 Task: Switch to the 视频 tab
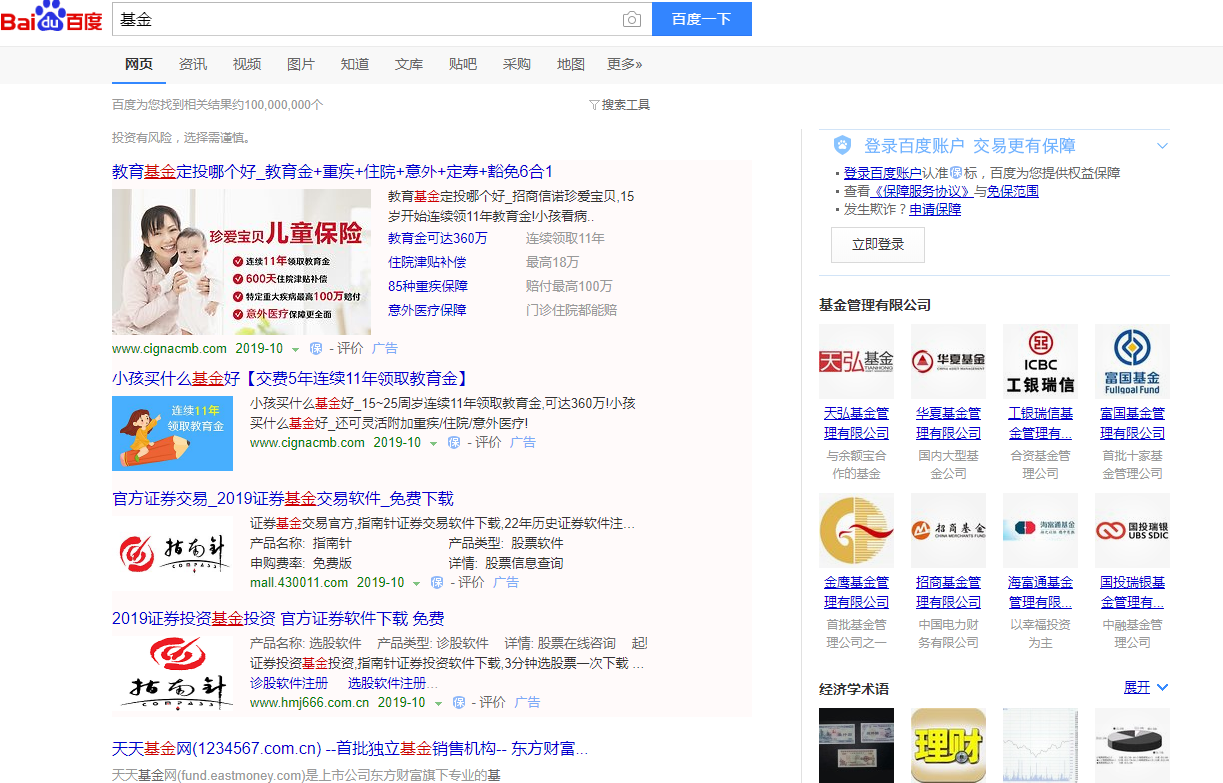coord(247,64)
